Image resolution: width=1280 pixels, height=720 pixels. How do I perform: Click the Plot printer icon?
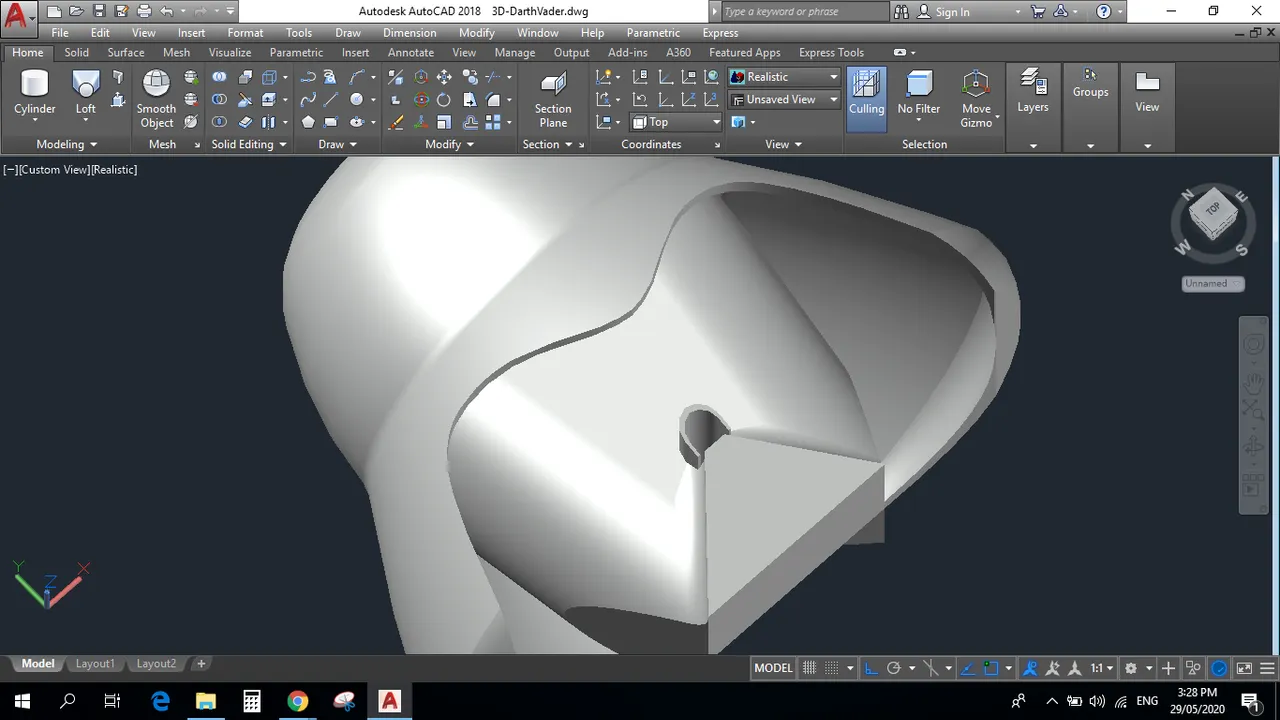point(144,12)
